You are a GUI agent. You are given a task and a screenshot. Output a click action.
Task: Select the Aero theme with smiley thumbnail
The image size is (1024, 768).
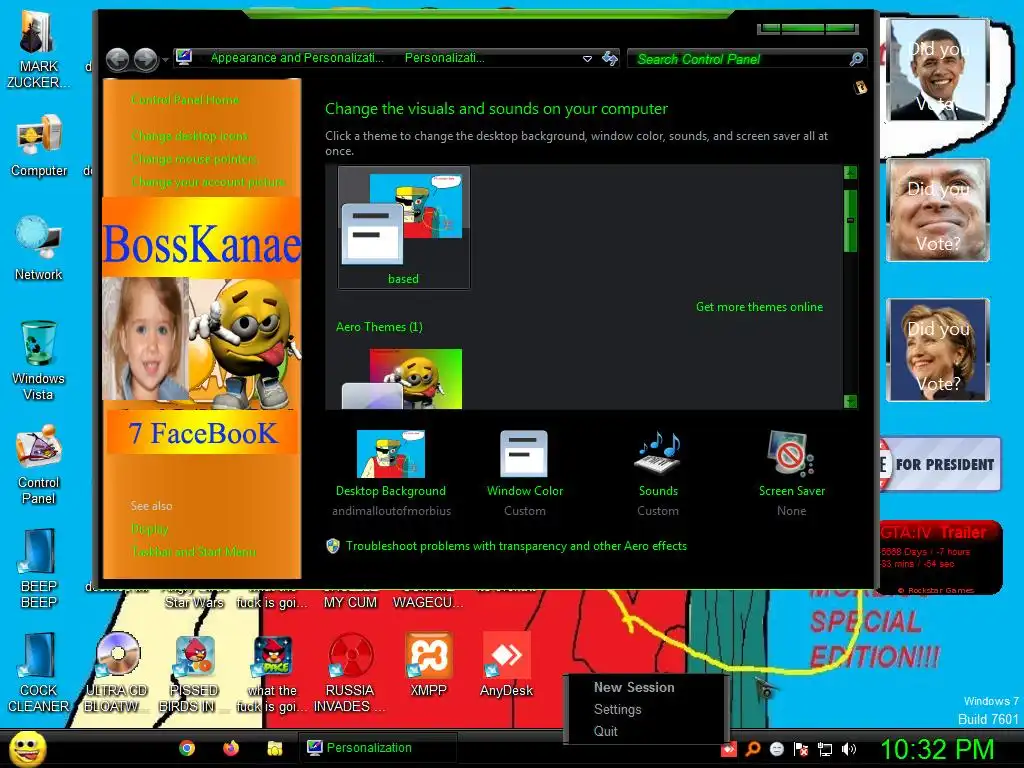pos(404,377)
